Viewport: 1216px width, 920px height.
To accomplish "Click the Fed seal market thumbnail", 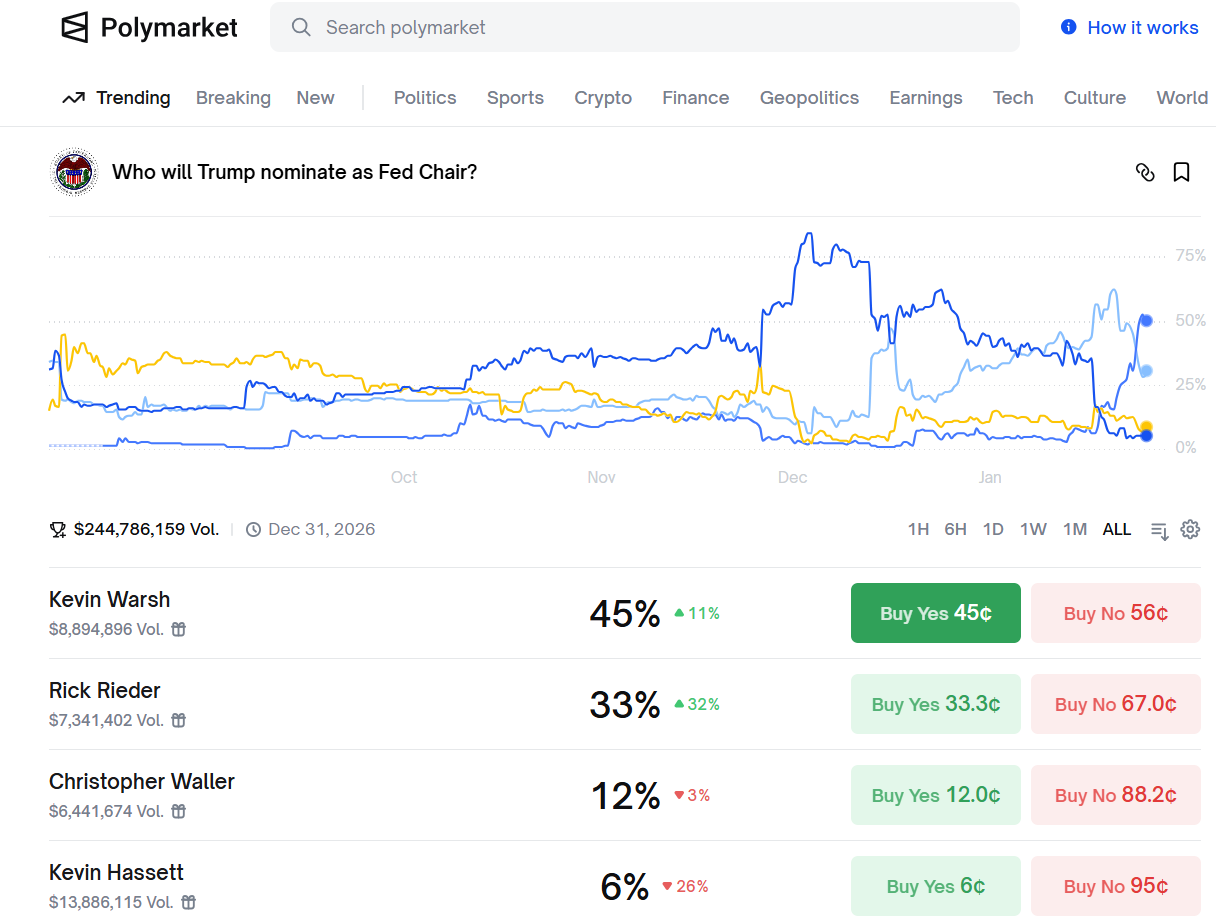I will (x=73, y=173).
